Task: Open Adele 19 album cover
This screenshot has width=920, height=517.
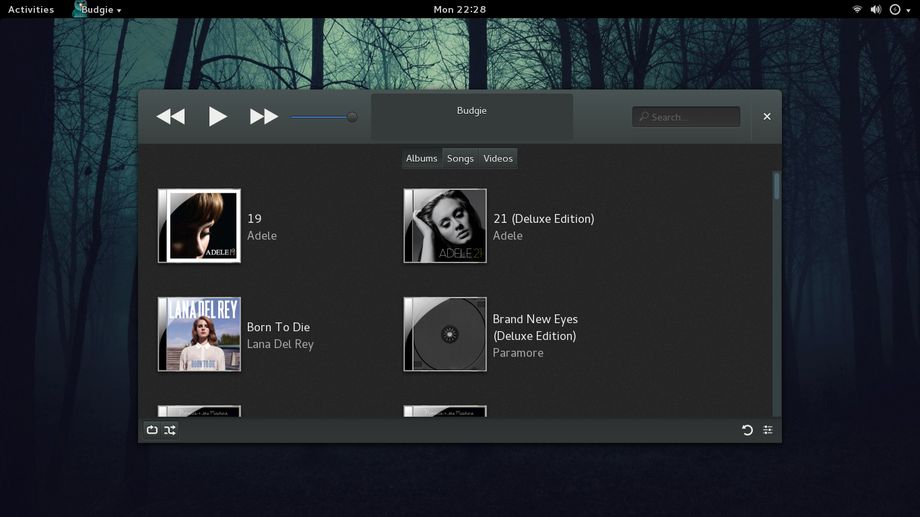Action: pyautogui.click(x=199, y=226)
